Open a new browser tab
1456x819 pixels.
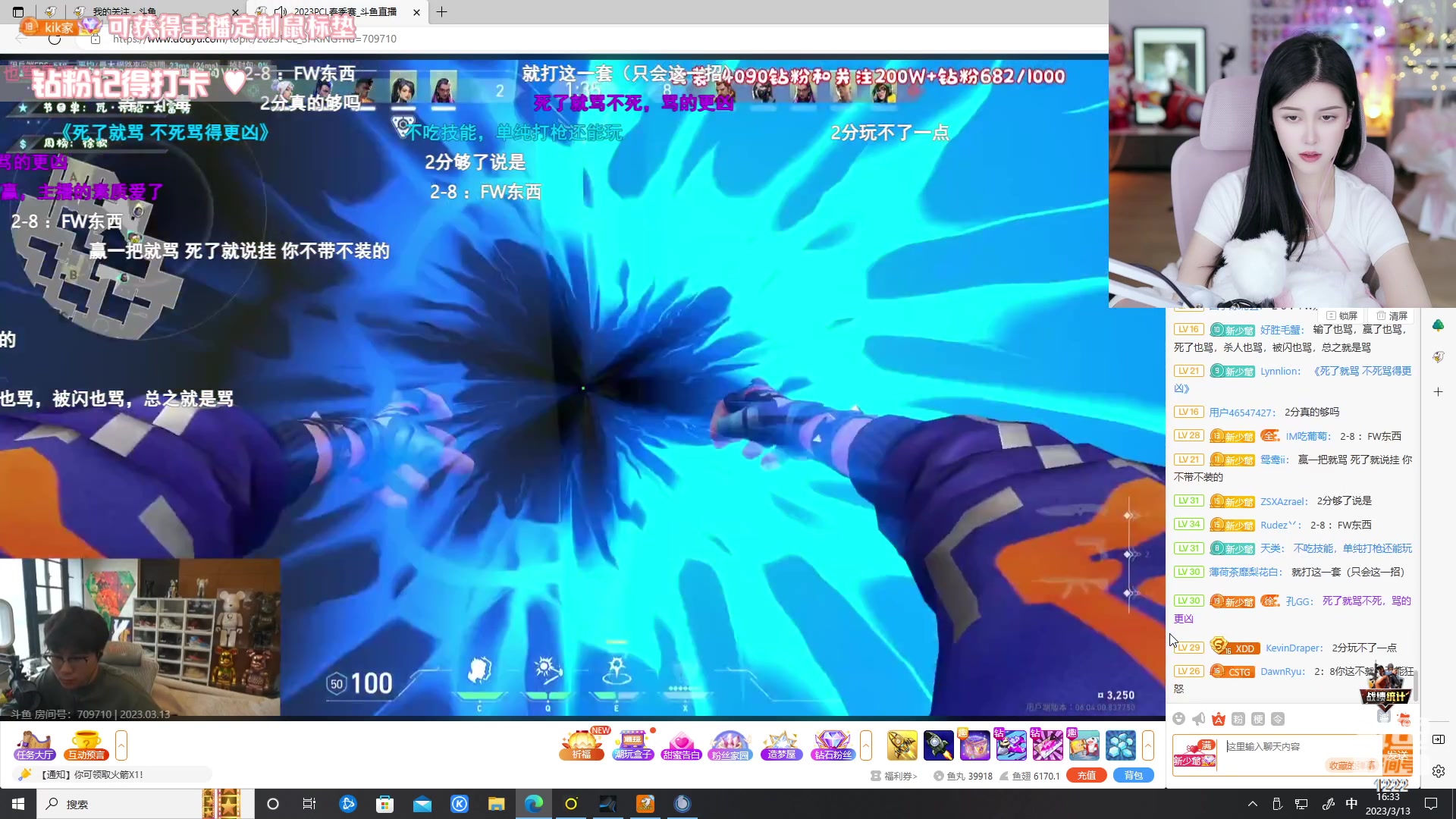(x=441, y=11)
